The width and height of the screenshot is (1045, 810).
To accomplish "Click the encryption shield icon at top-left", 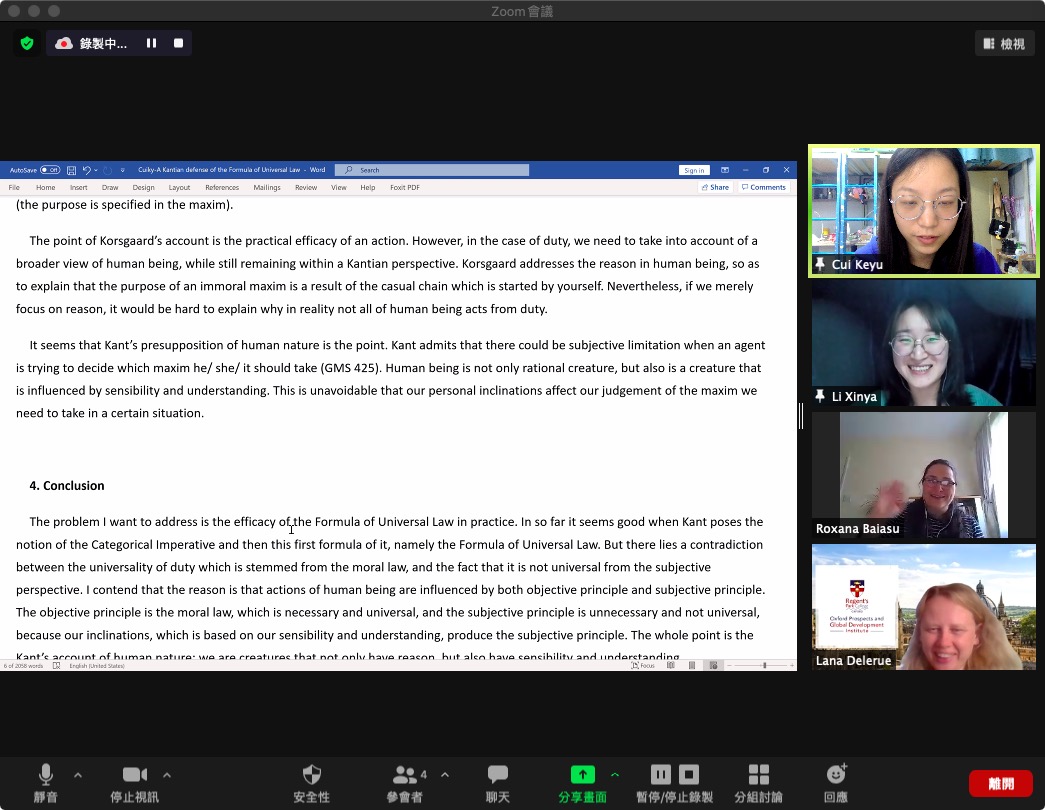I will [27, 43].
